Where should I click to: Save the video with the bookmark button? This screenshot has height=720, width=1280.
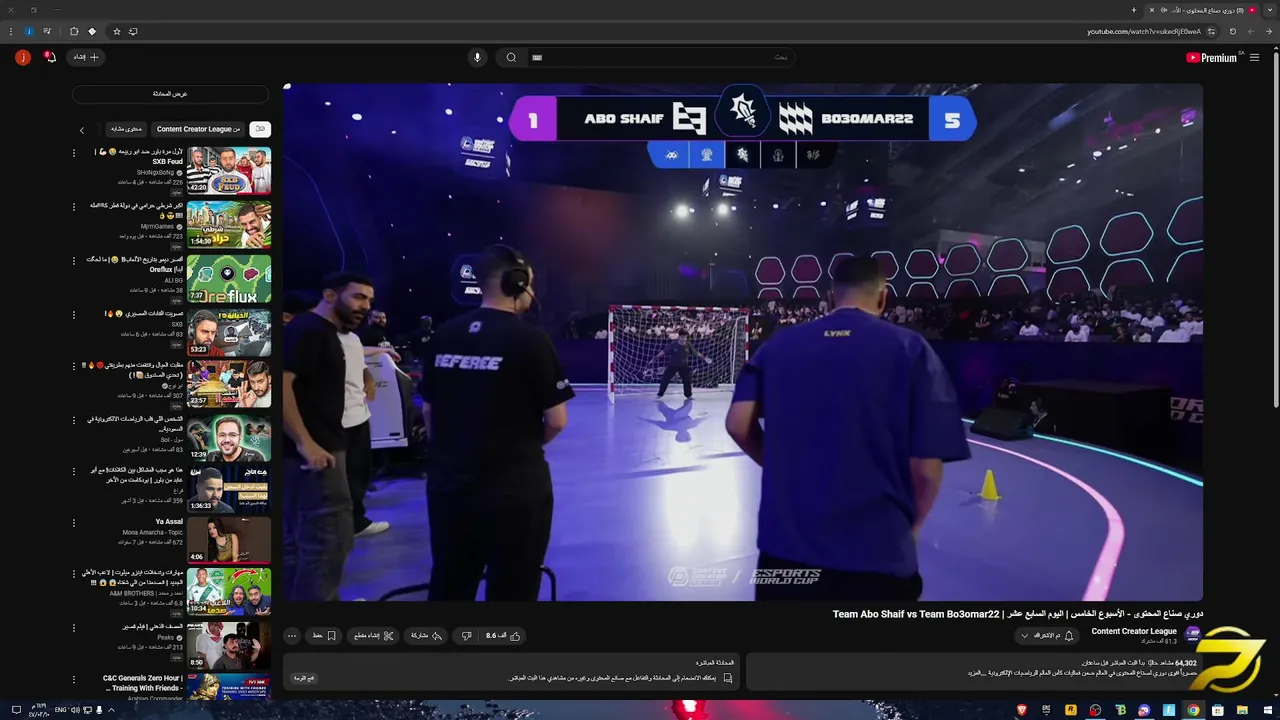324,636
